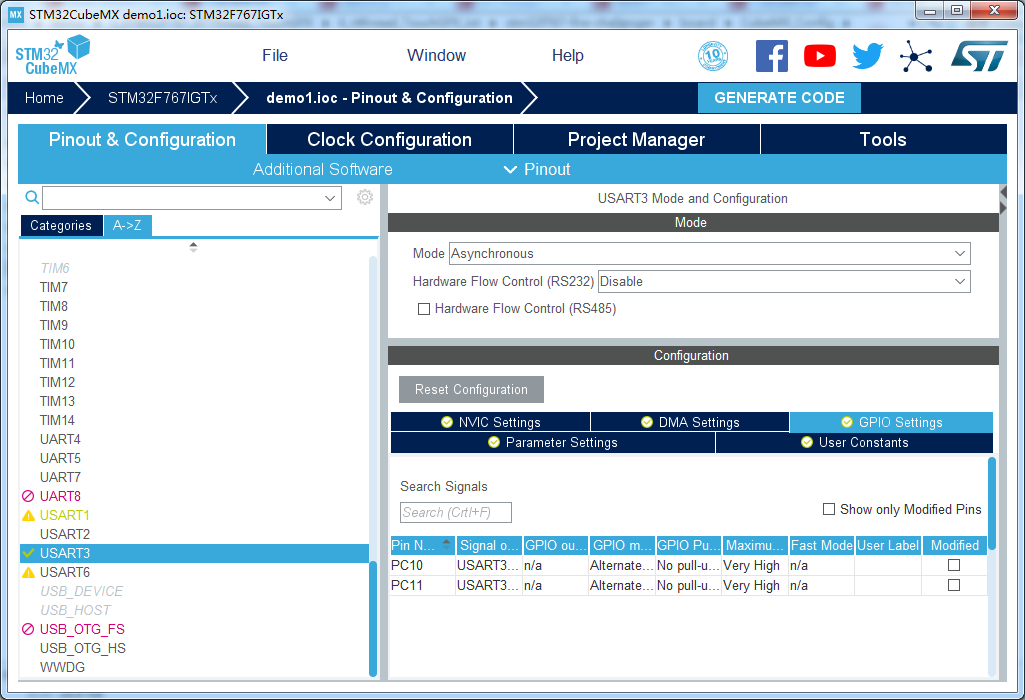The height and width of the screenshot is (700, 1025).
Task: Open the YouTube icon link
Action: tap(820, 56)
